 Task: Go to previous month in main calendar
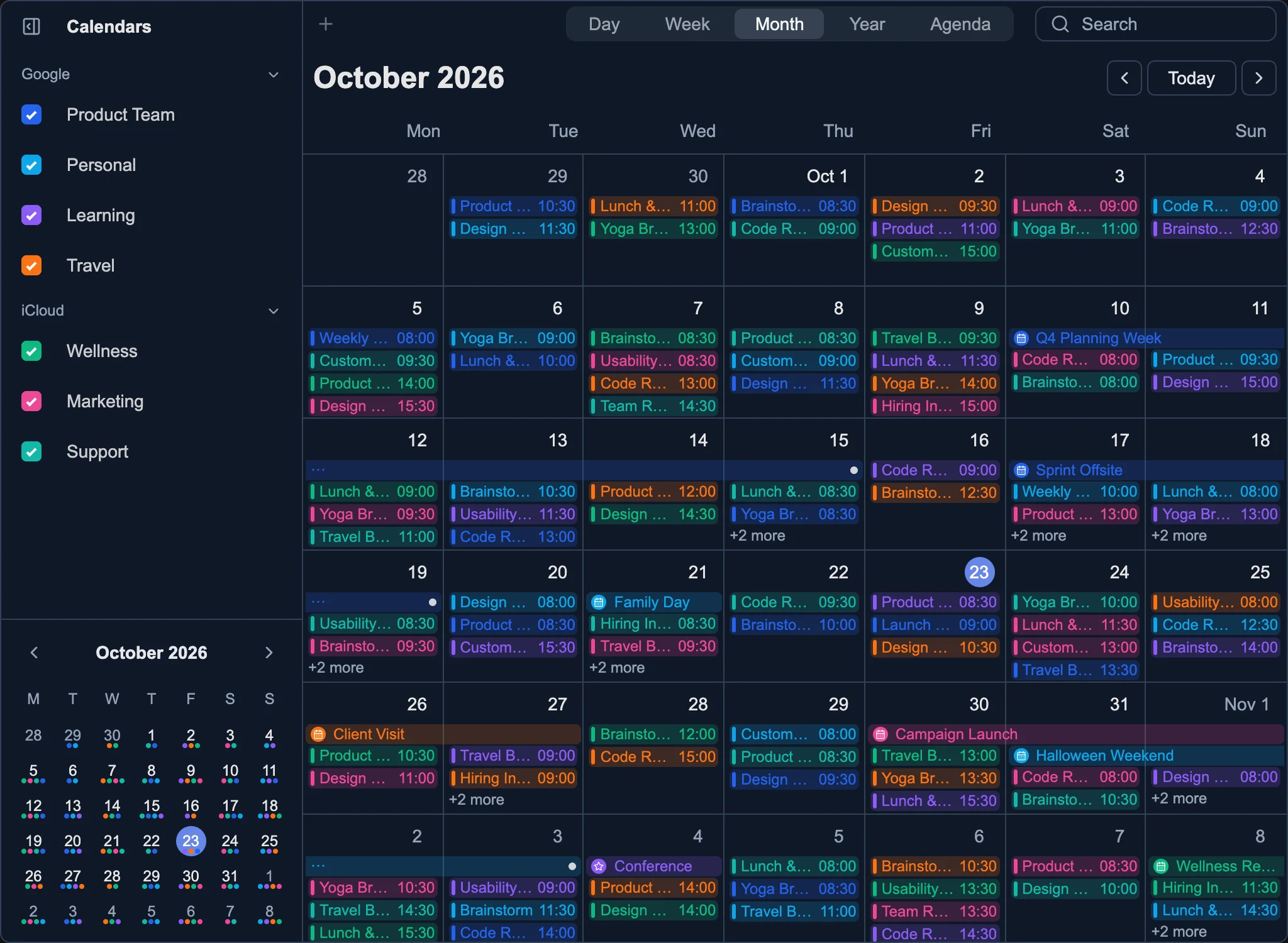pyautogui.click(x=1124, y=78)
